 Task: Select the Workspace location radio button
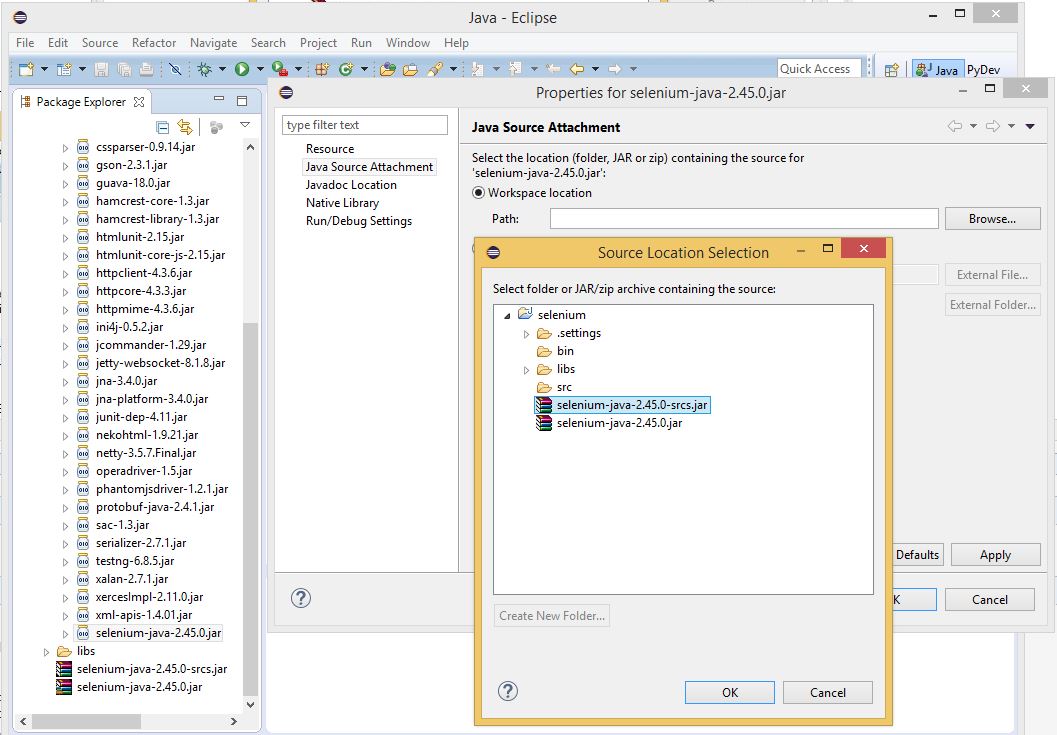(478, 193)
